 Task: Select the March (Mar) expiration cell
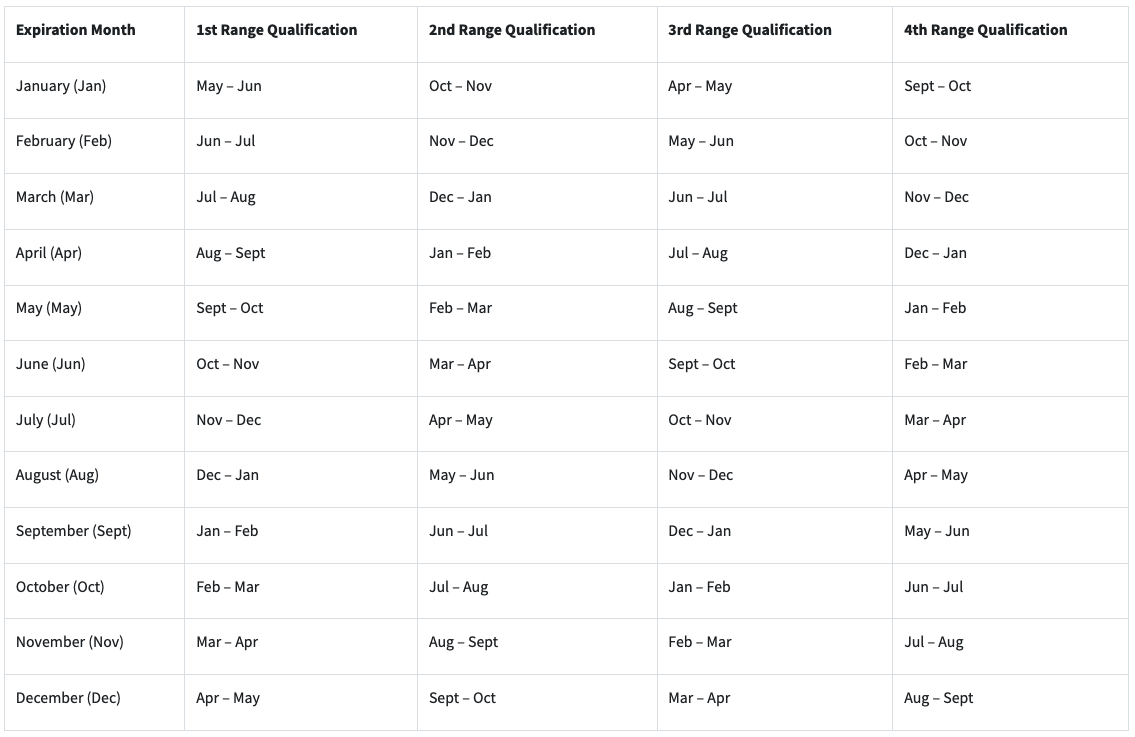coord(55,197)
